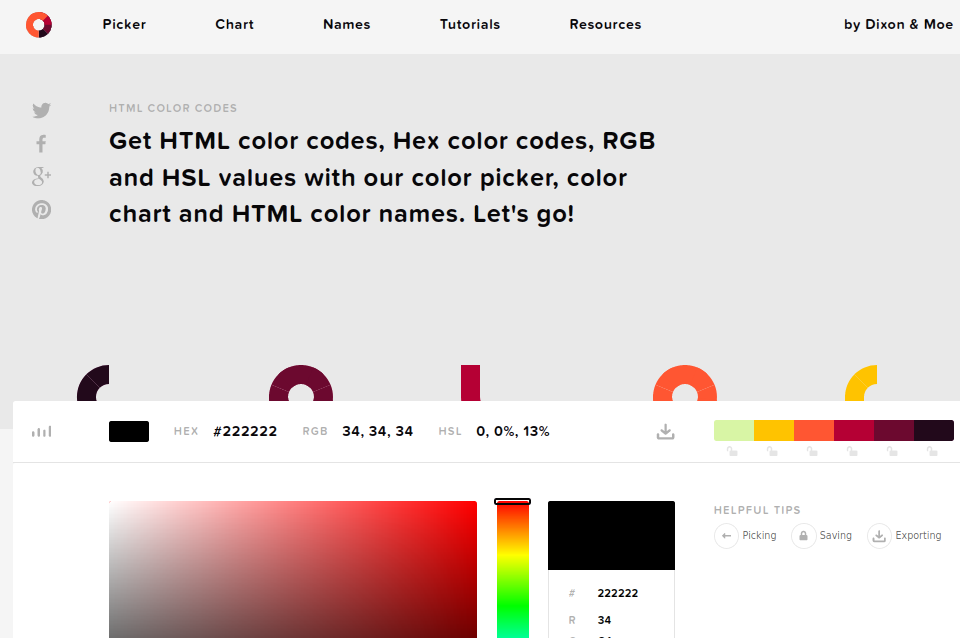Screen dimensions: 960x638
Task: Select Names in the top navigation
Action: tap(346, 24)
